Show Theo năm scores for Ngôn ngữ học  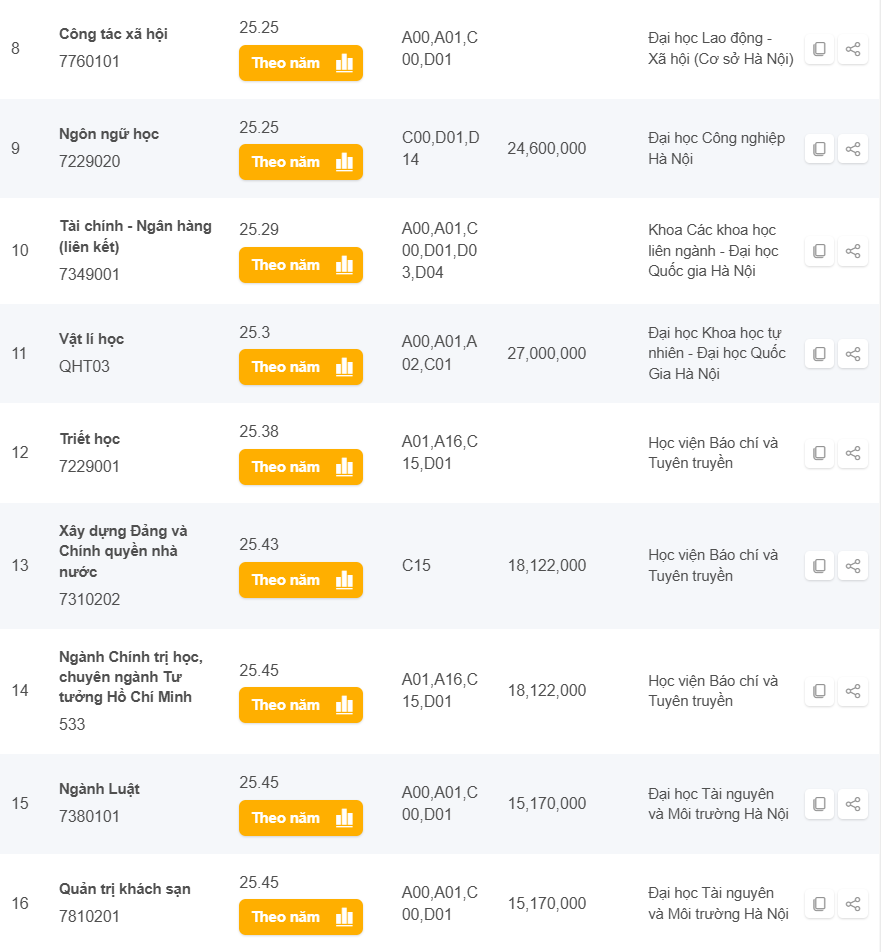300,162
